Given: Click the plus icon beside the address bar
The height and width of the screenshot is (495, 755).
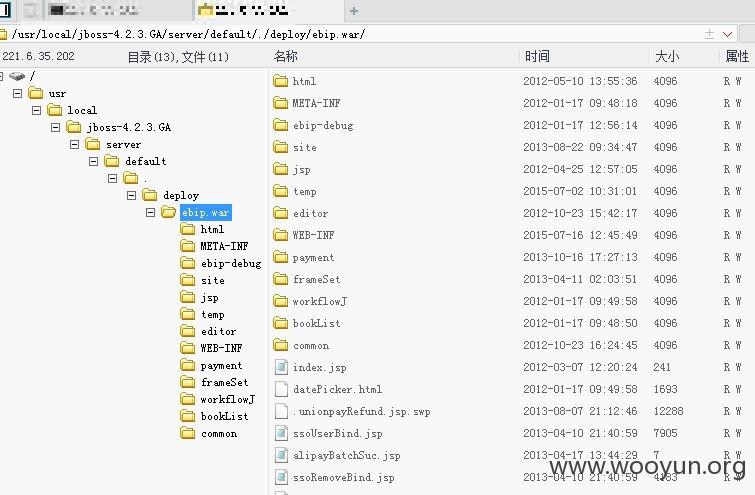Looking at the screenshot, I should click(x=709, y=34).
